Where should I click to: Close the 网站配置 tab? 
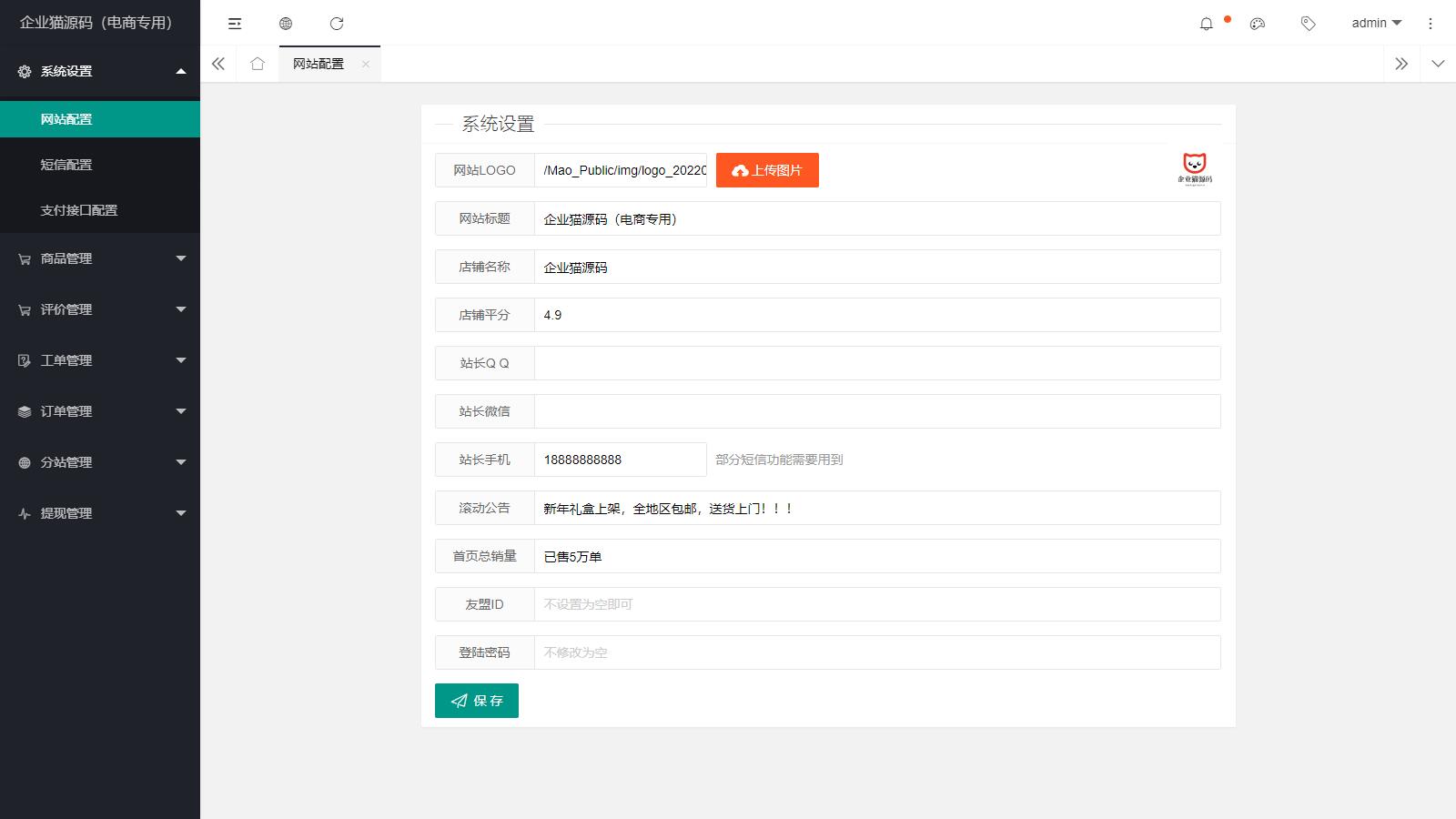point(366,64)
